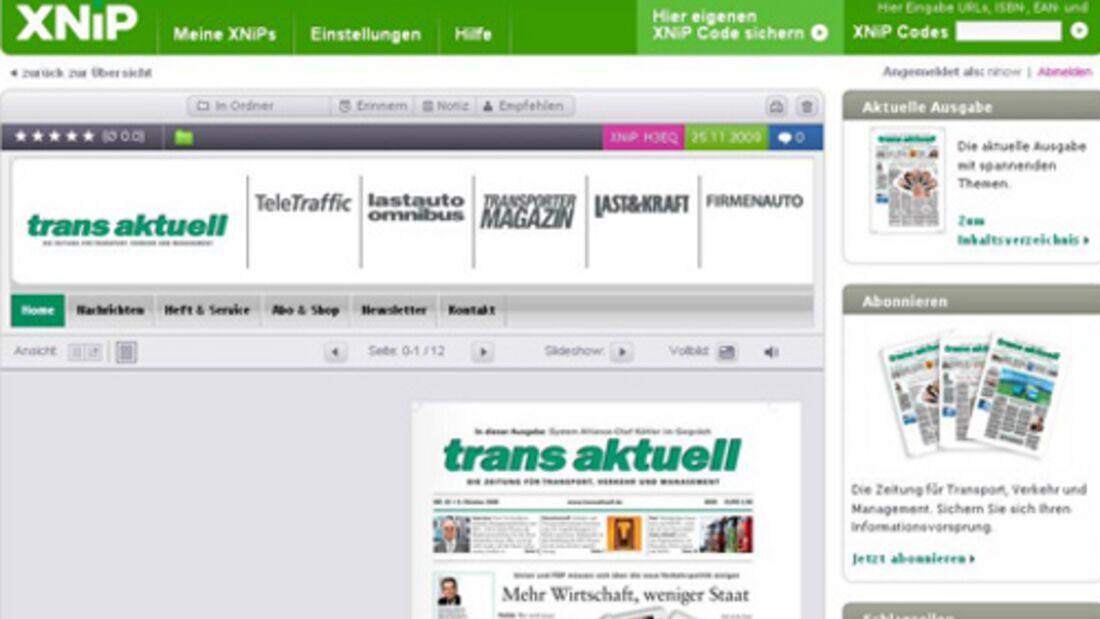Click the Abmelden logout link
The width and height of the screenshot is (1100, 619).
[x=1064, y=72]
